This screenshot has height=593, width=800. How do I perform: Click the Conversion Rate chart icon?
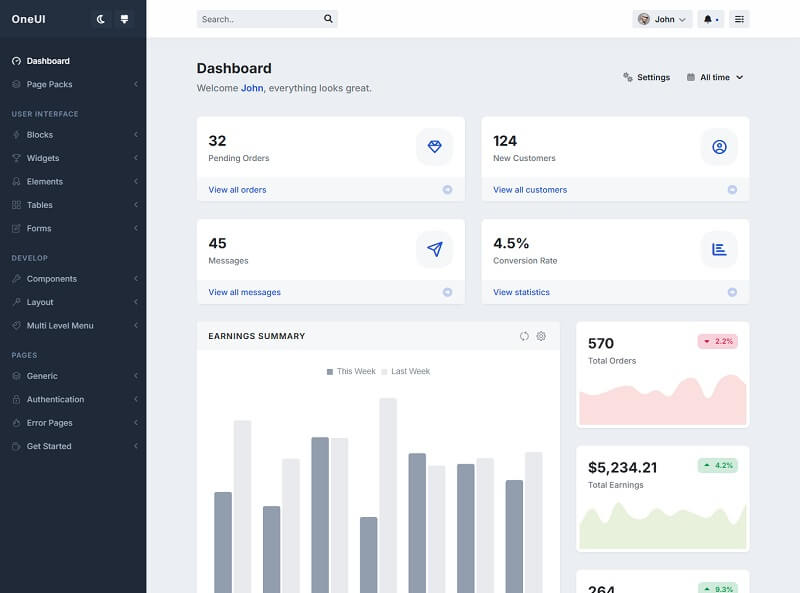(x=718, y=250)
